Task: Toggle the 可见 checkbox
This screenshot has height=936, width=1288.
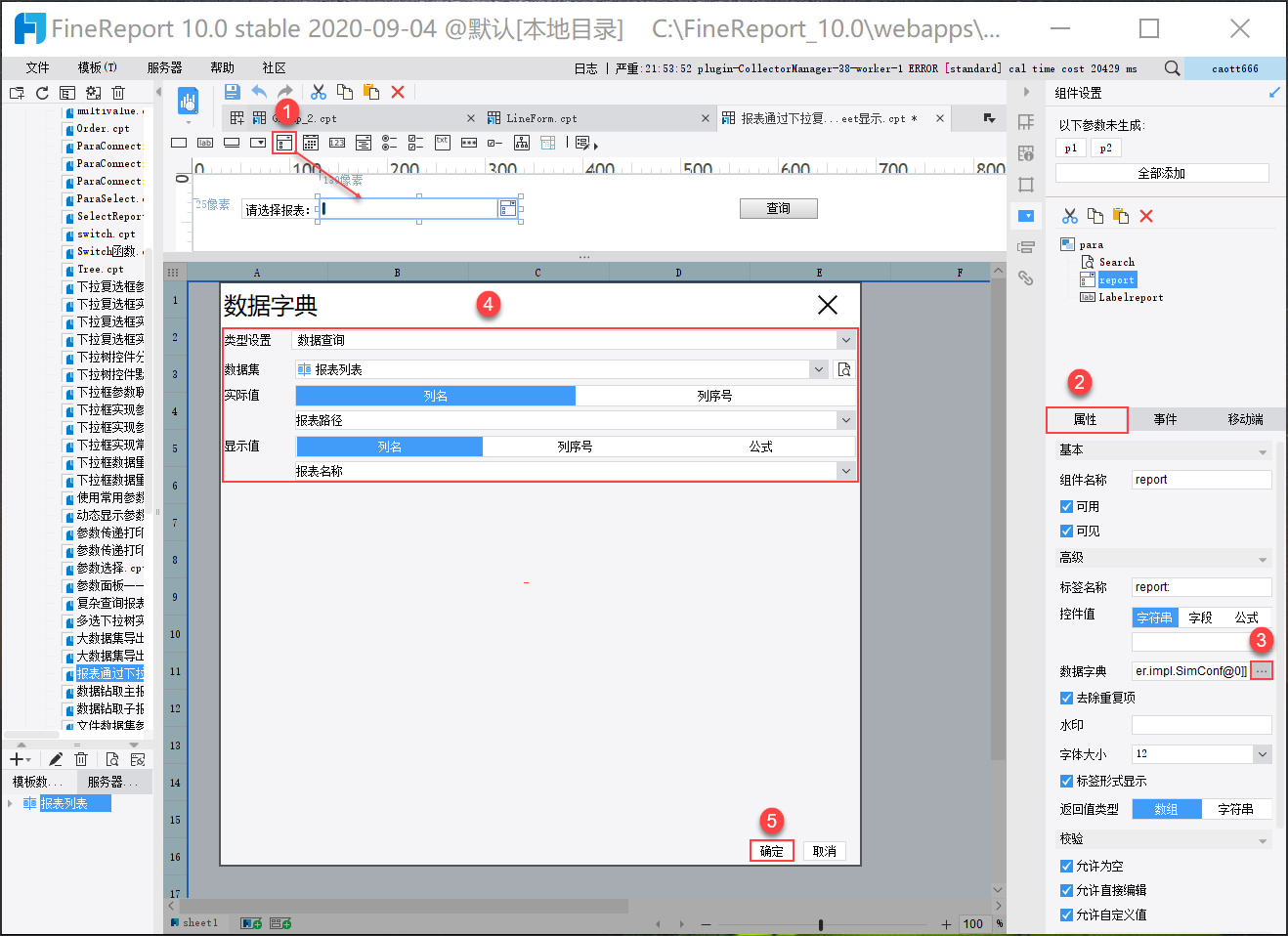Action: (1066, 531)
